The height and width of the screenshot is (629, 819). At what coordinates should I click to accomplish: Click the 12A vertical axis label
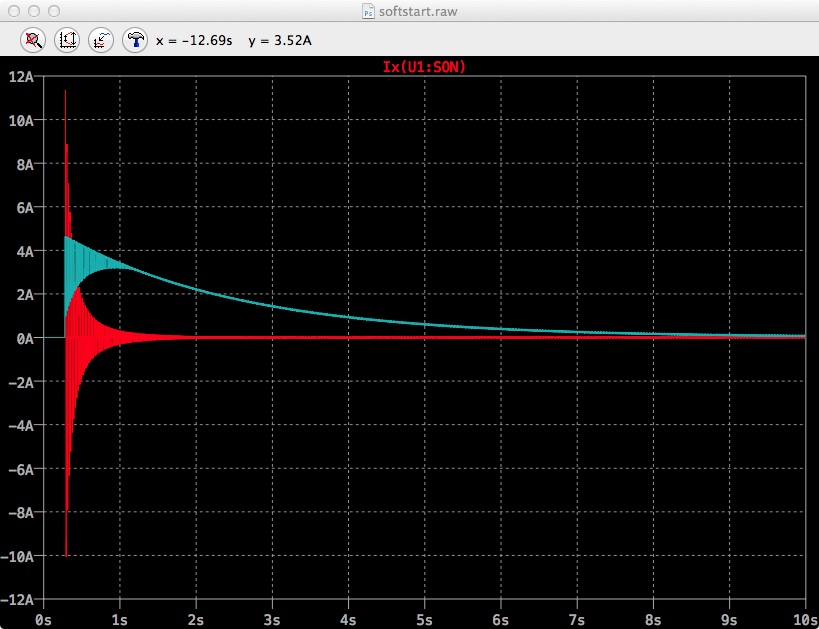[21, 77]
